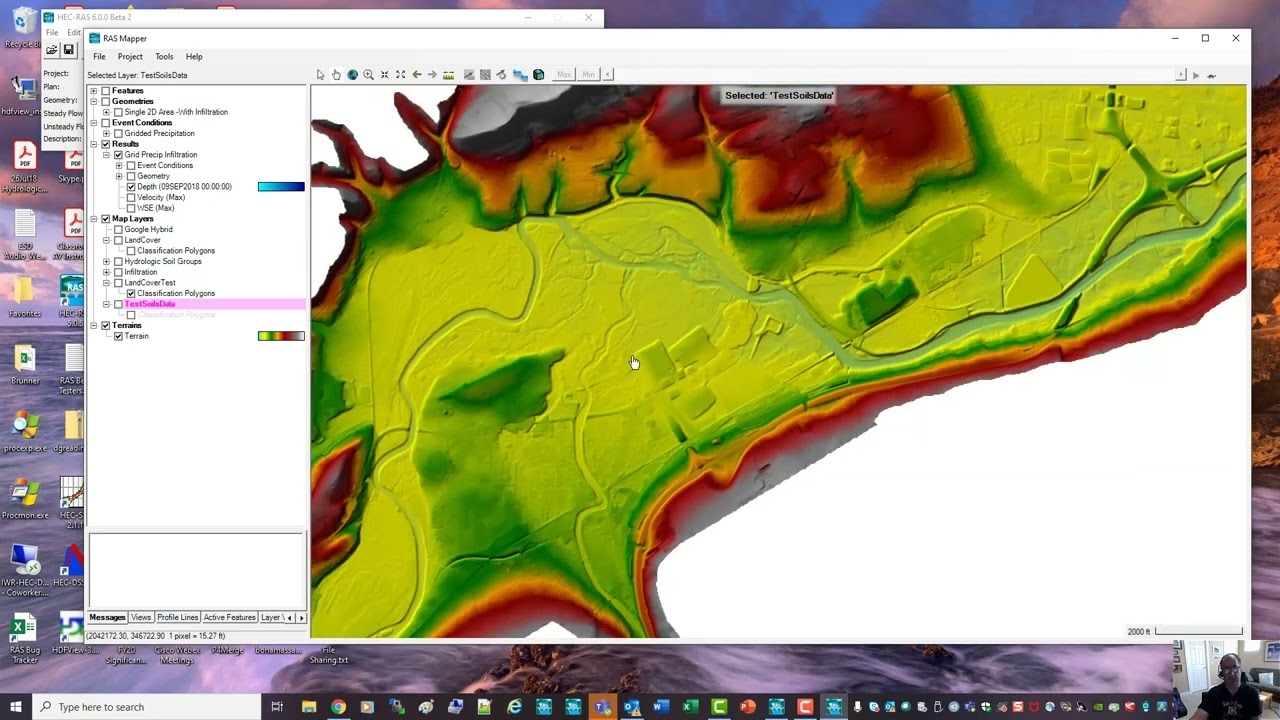
Task: Open File menu in RAS Mapper
Action: (x=99, y=57)
